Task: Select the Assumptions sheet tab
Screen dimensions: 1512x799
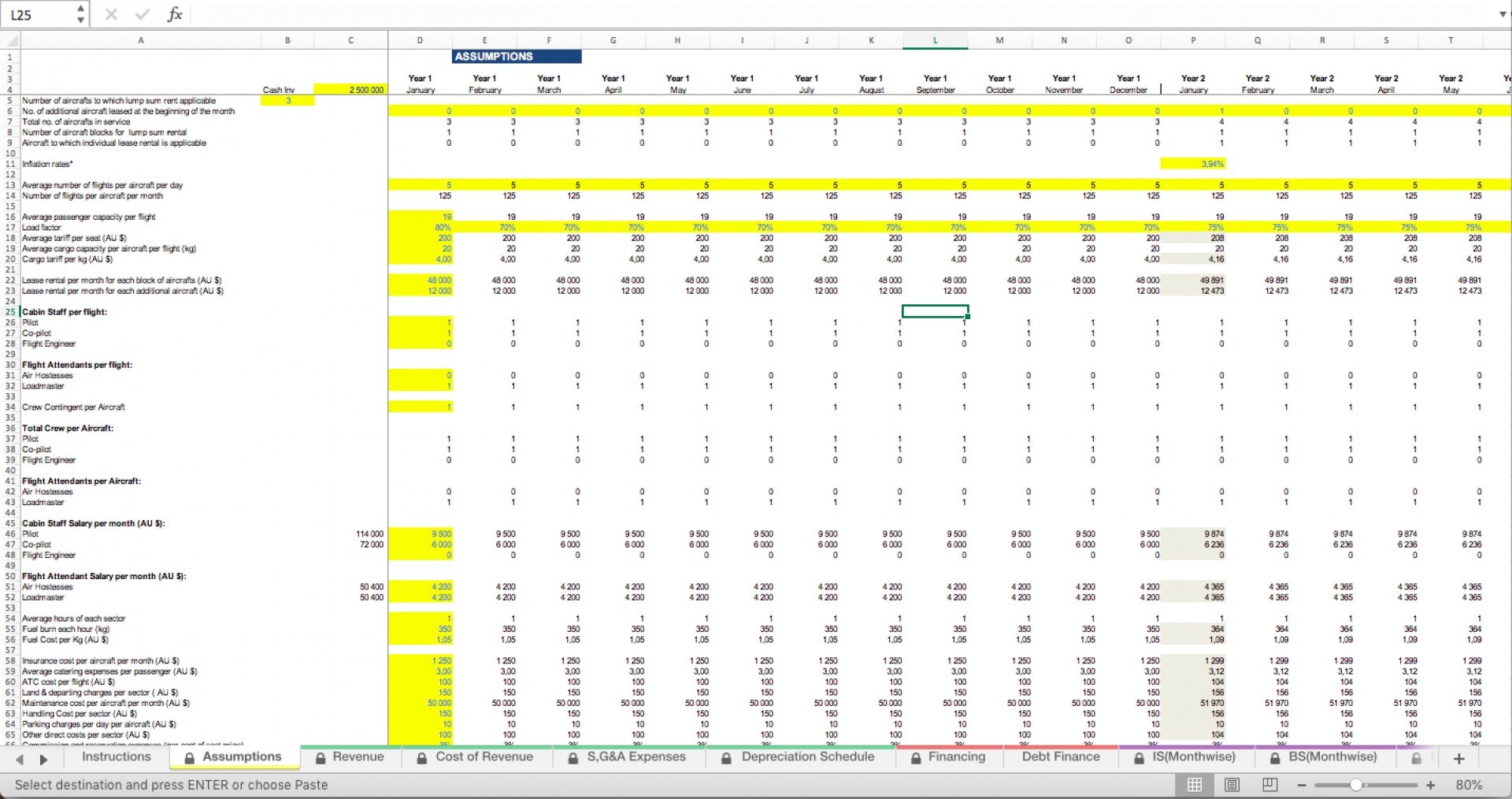Action: [x=234, y=756]
